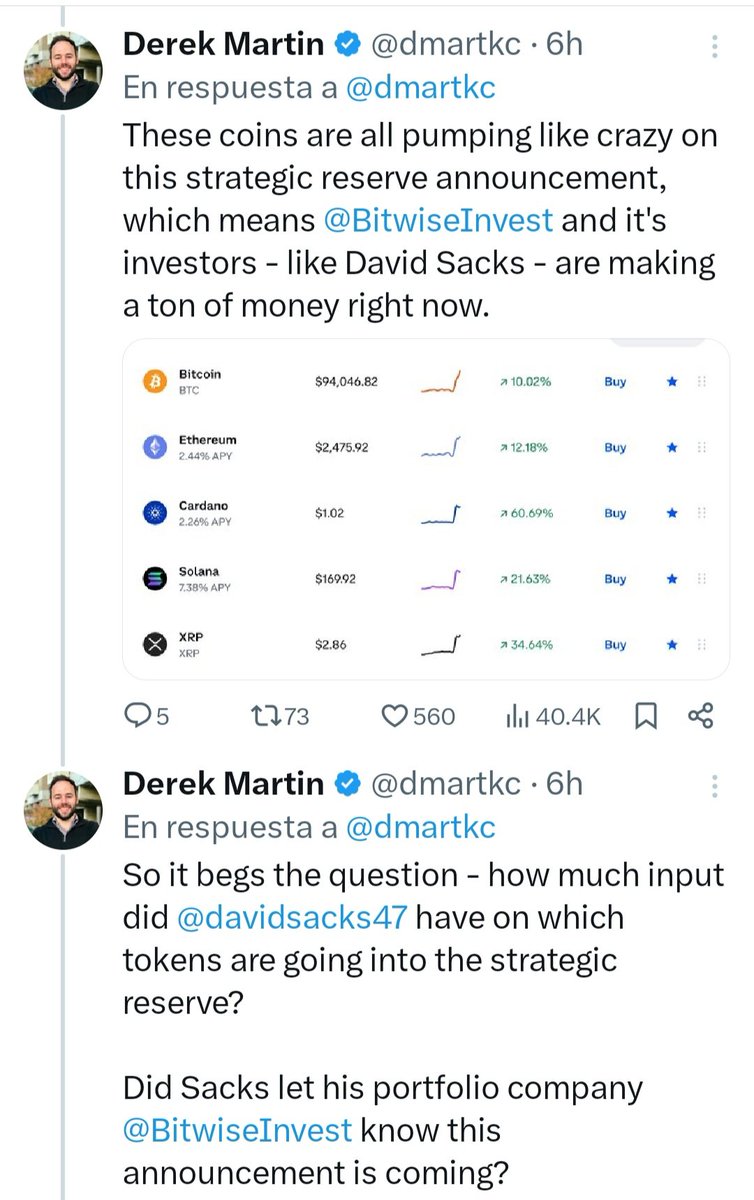Open @dmartkc reply link in first tweet

(x=420, y=88)
